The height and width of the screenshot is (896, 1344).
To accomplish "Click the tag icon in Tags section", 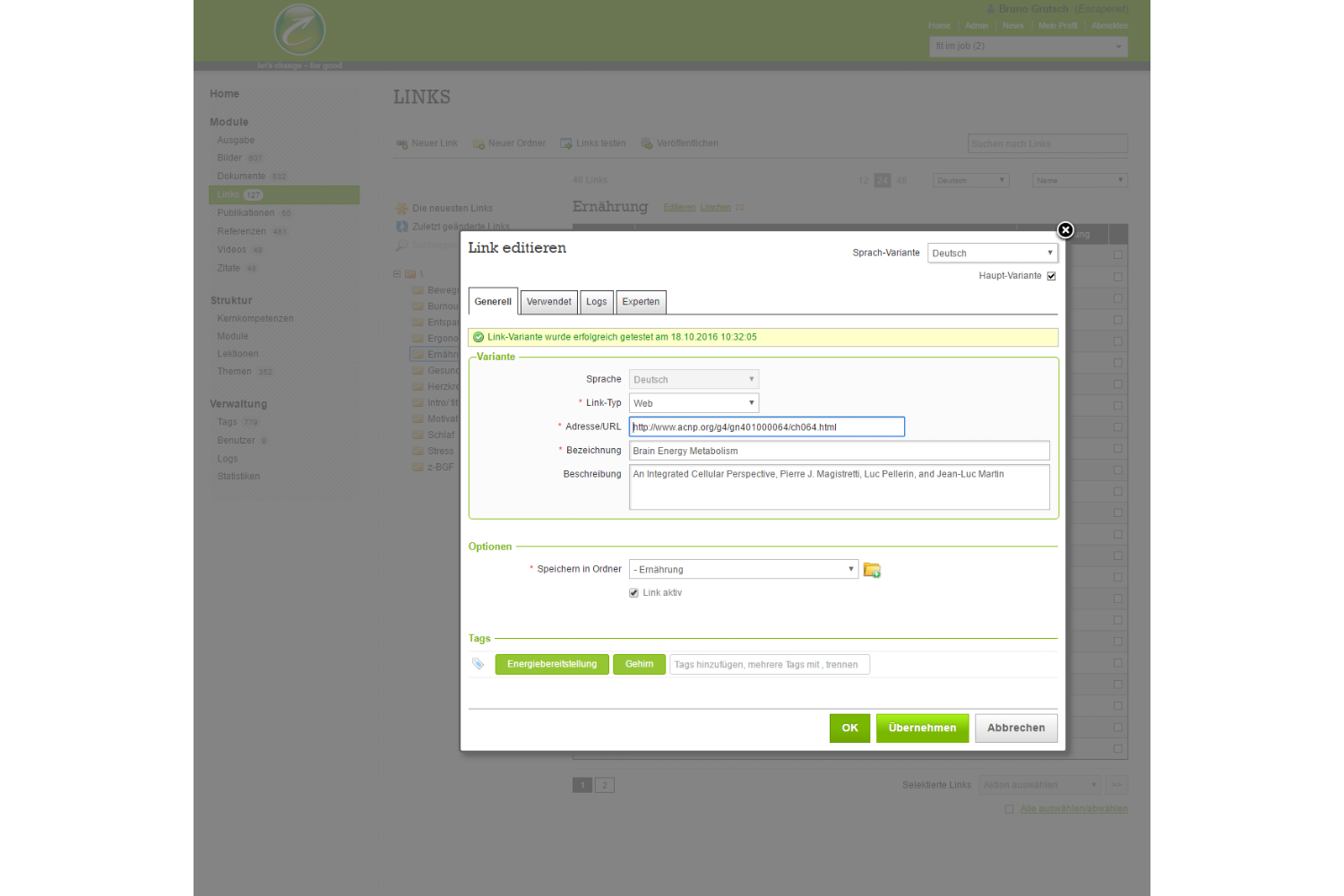I will pos(478,664).
